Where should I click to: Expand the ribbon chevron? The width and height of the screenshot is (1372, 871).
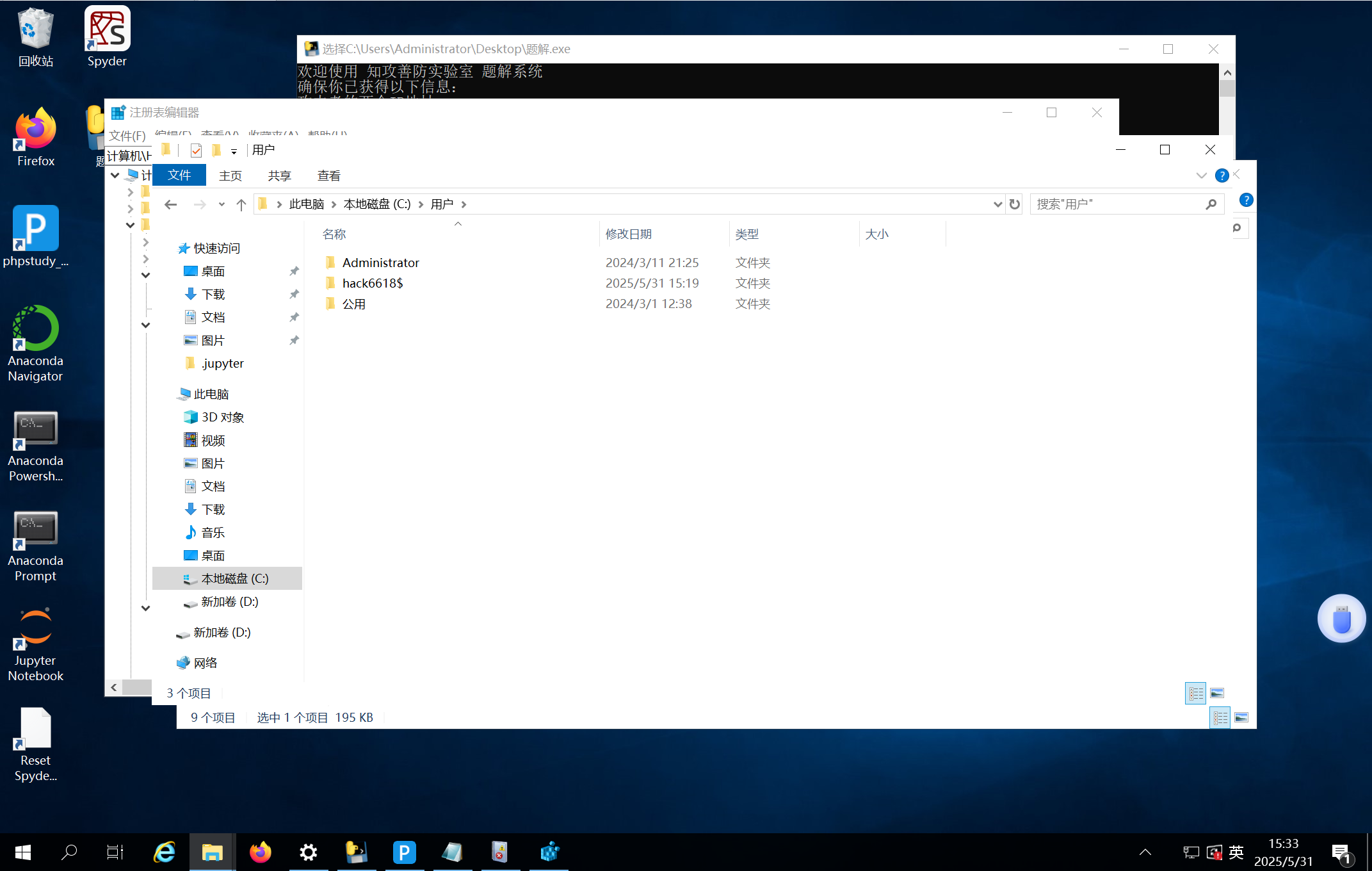click(x=1201, y=175)
